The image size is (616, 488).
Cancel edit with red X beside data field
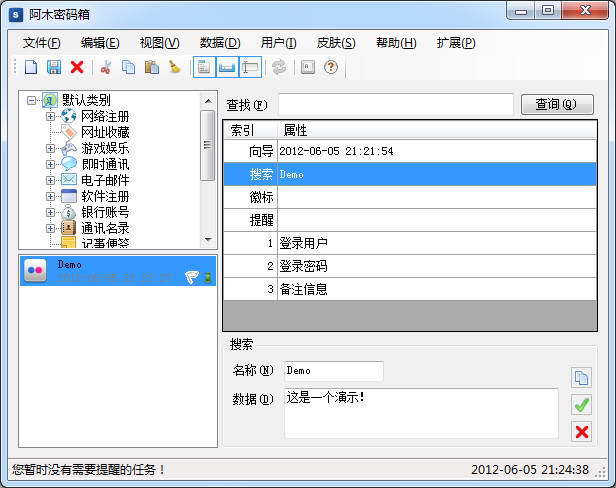point(581,431)
